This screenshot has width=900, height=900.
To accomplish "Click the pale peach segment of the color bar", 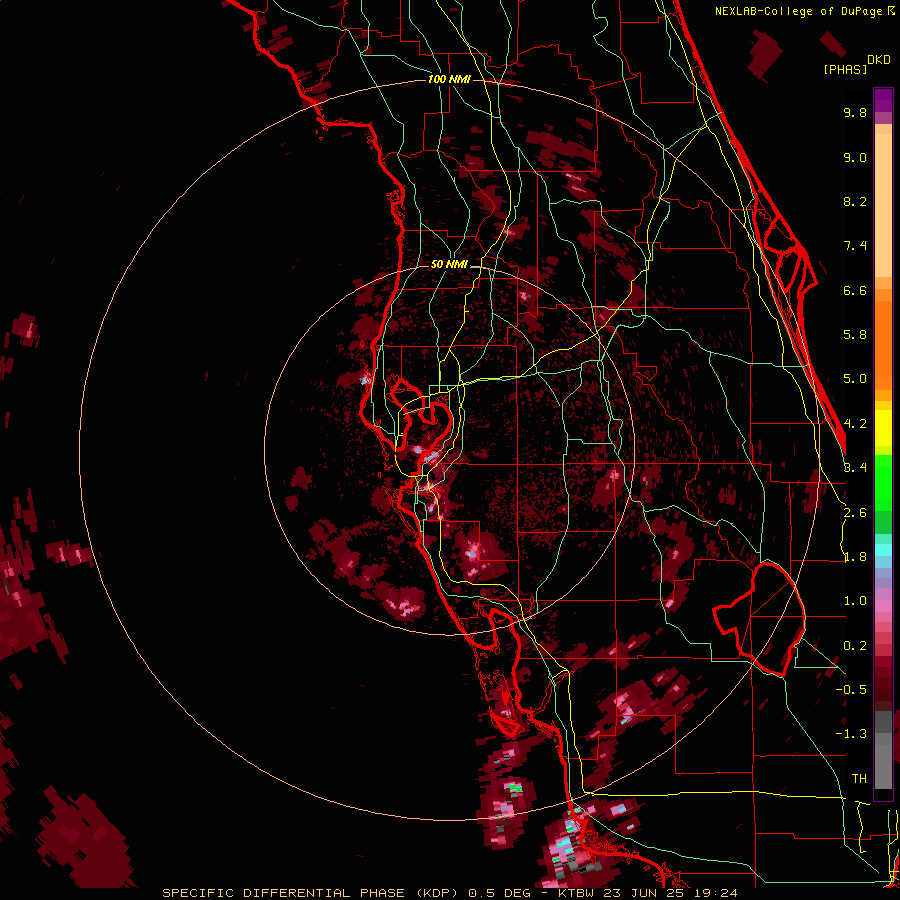I will (x=883, y=205).
